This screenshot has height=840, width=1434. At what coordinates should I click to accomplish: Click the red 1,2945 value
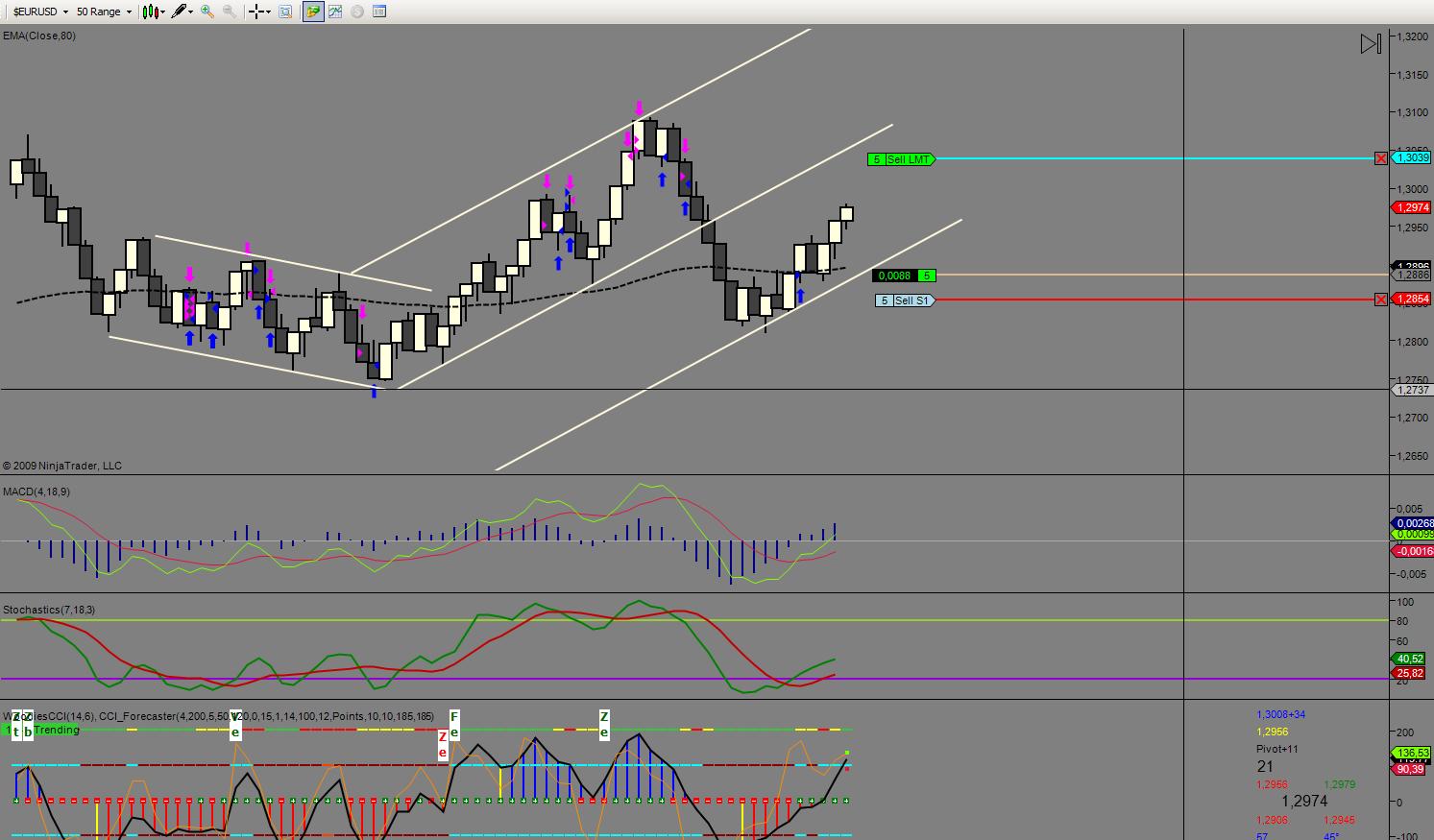[x=1340, y=820]
